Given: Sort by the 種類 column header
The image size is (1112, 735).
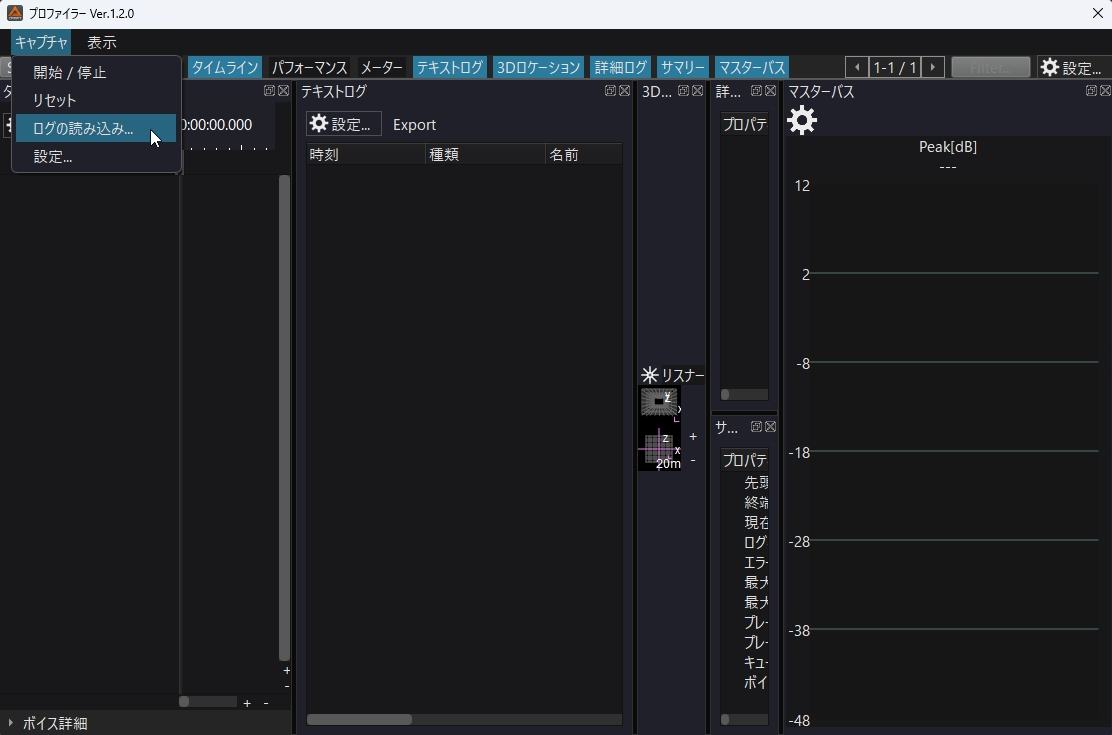Looking at the screenshot, I should coord(486,155).
